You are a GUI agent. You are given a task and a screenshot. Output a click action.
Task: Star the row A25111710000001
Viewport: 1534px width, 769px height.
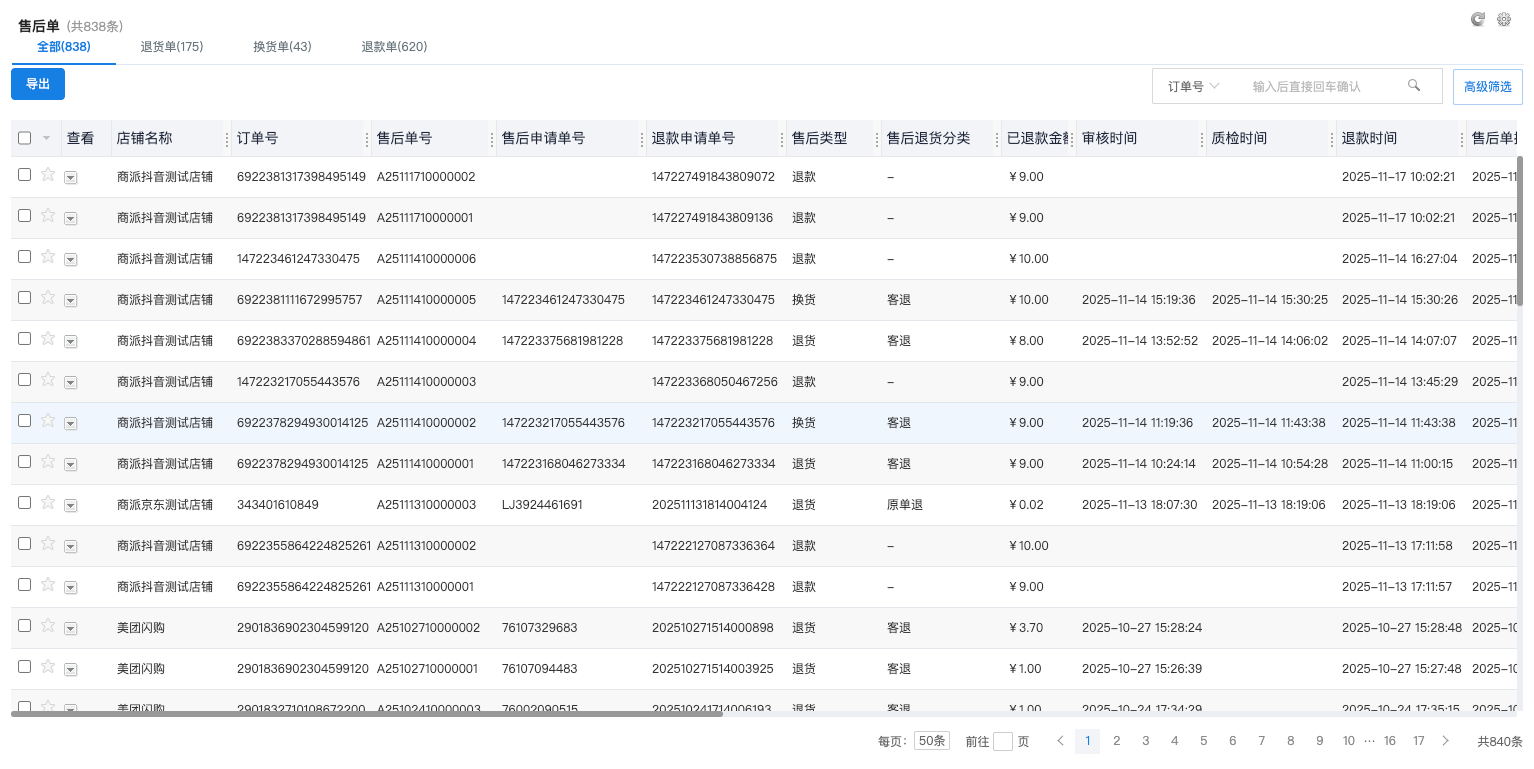(47, 215)
